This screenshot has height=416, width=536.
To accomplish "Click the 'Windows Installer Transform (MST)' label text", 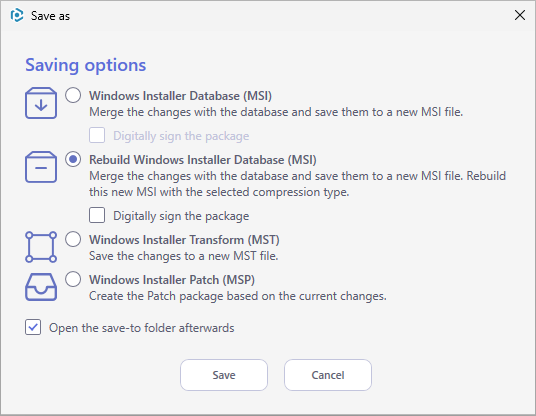I will [184, 240].
